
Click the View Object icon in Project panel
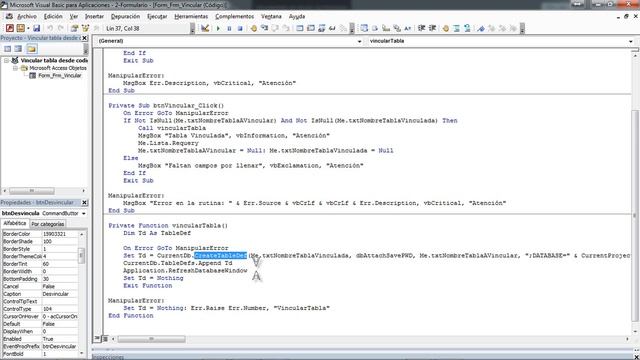(x=18, y=49)
